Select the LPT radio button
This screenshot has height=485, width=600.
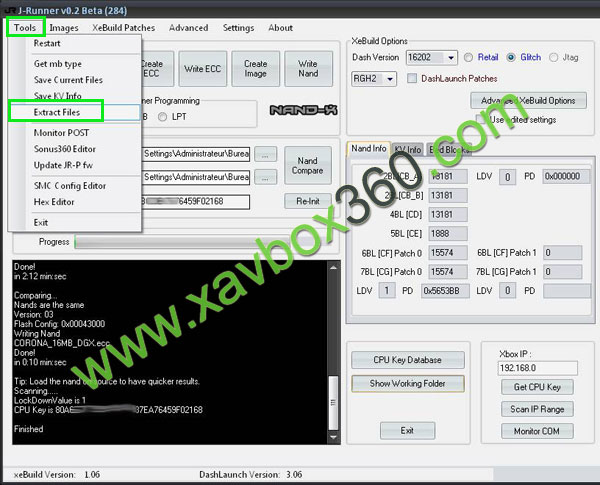[x=163, y=117]
